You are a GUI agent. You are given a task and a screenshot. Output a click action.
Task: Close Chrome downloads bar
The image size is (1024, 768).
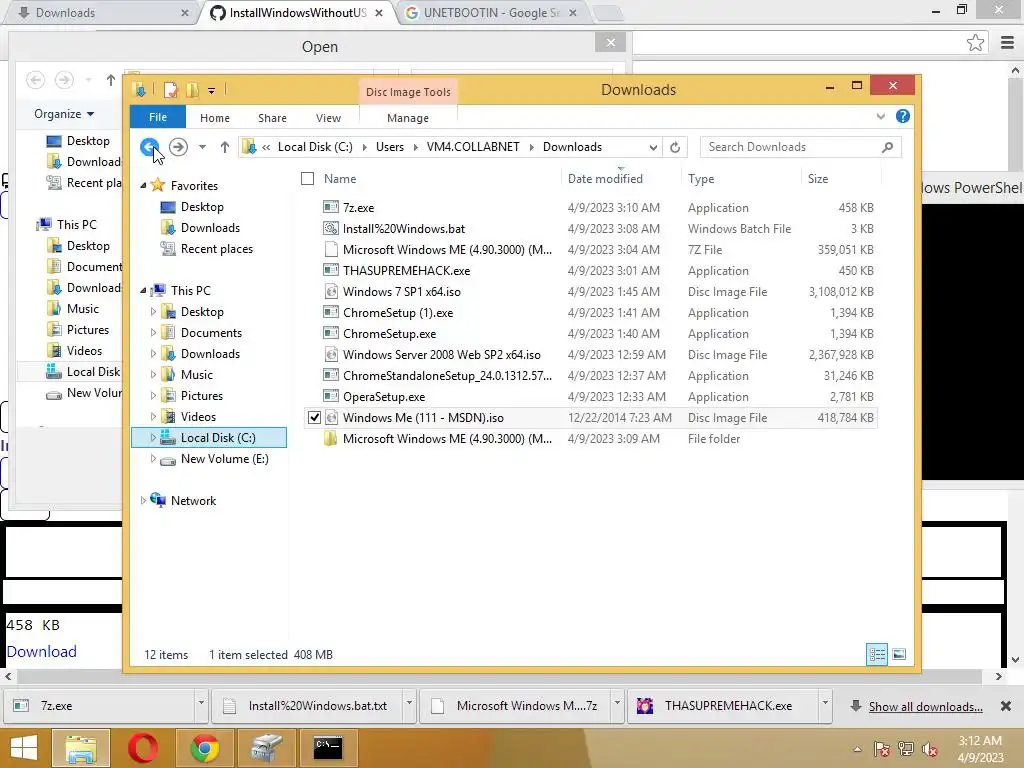pyautogui.click(x=1006, y=706)
